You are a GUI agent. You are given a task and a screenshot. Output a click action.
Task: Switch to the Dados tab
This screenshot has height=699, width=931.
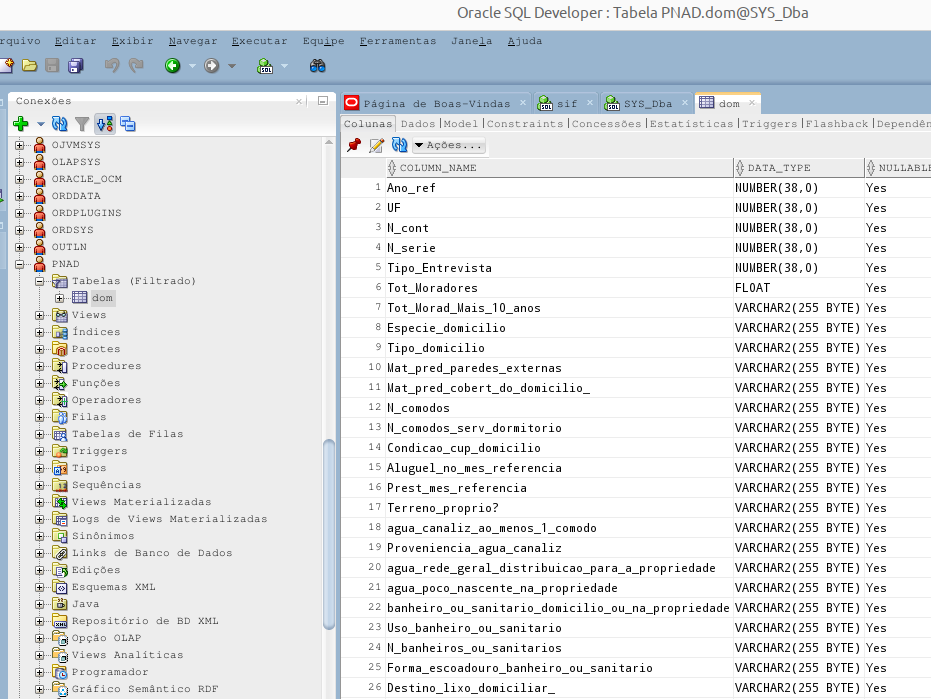(x=418, y=124)
